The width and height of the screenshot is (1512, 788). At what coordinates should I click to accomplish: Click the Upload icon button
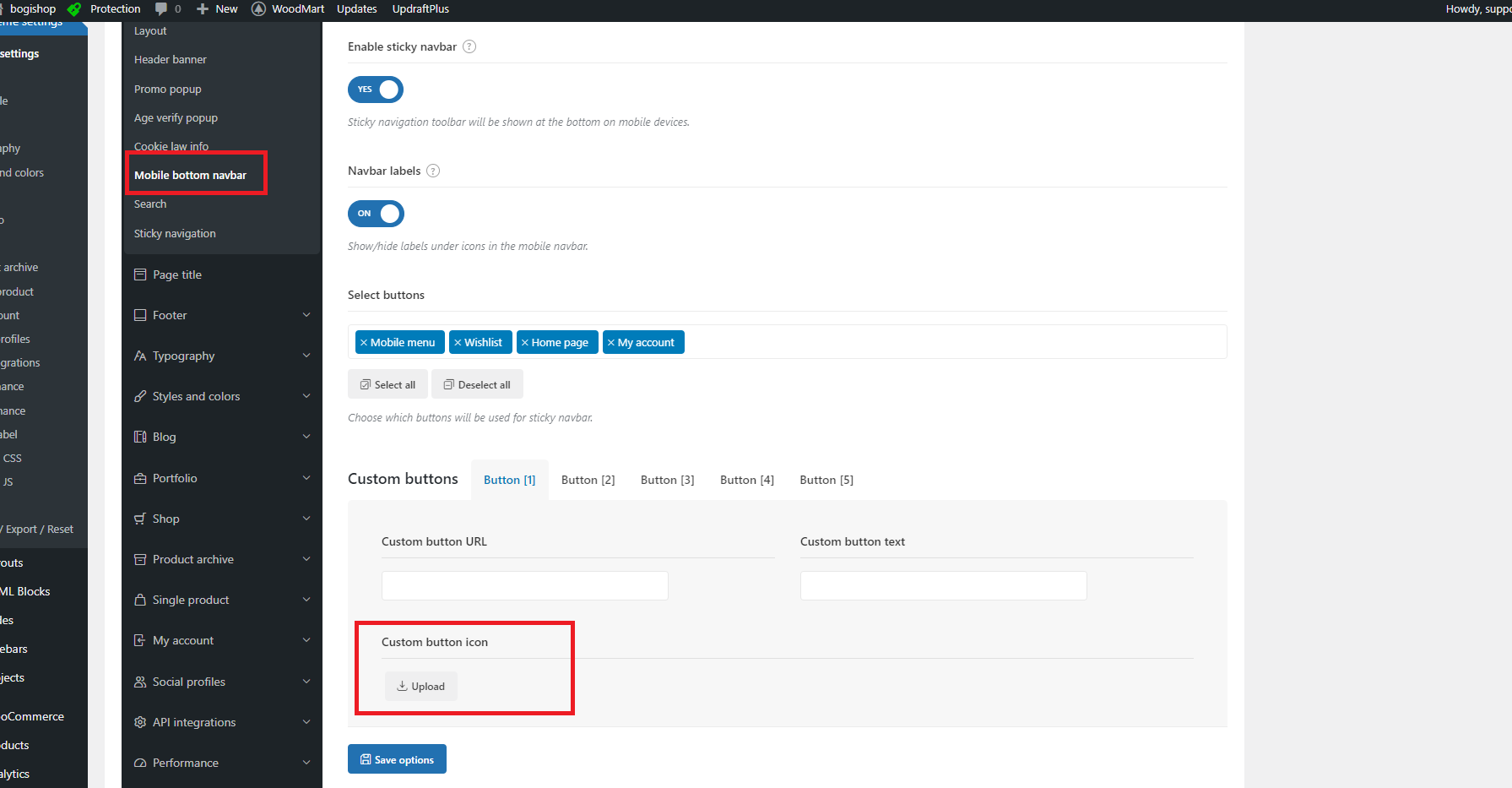click(421, 687)
